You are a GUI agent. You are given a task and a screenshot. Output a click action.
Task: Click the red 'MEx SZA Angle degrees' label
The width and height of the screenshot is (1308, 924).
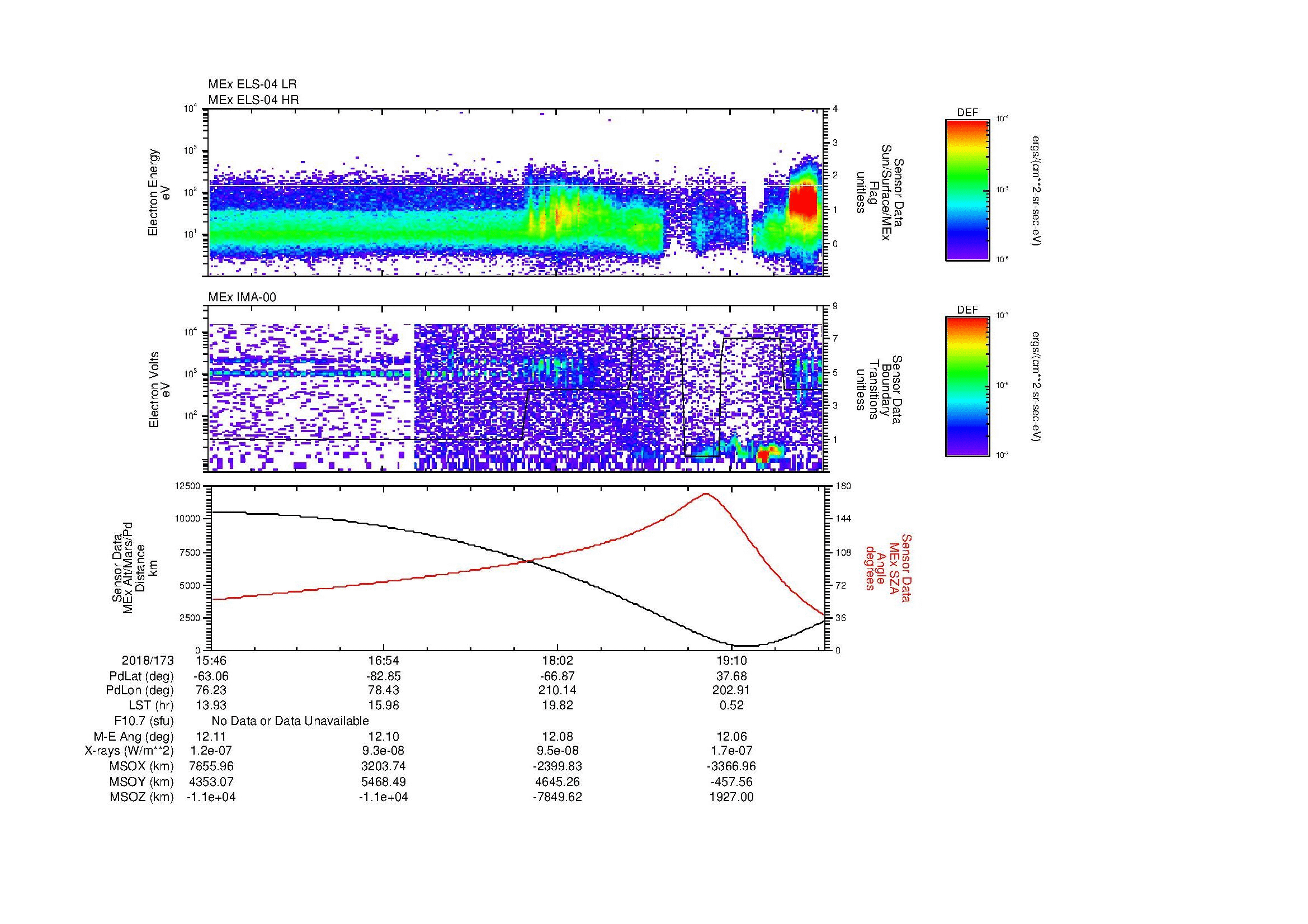click(x=887, y=567)
